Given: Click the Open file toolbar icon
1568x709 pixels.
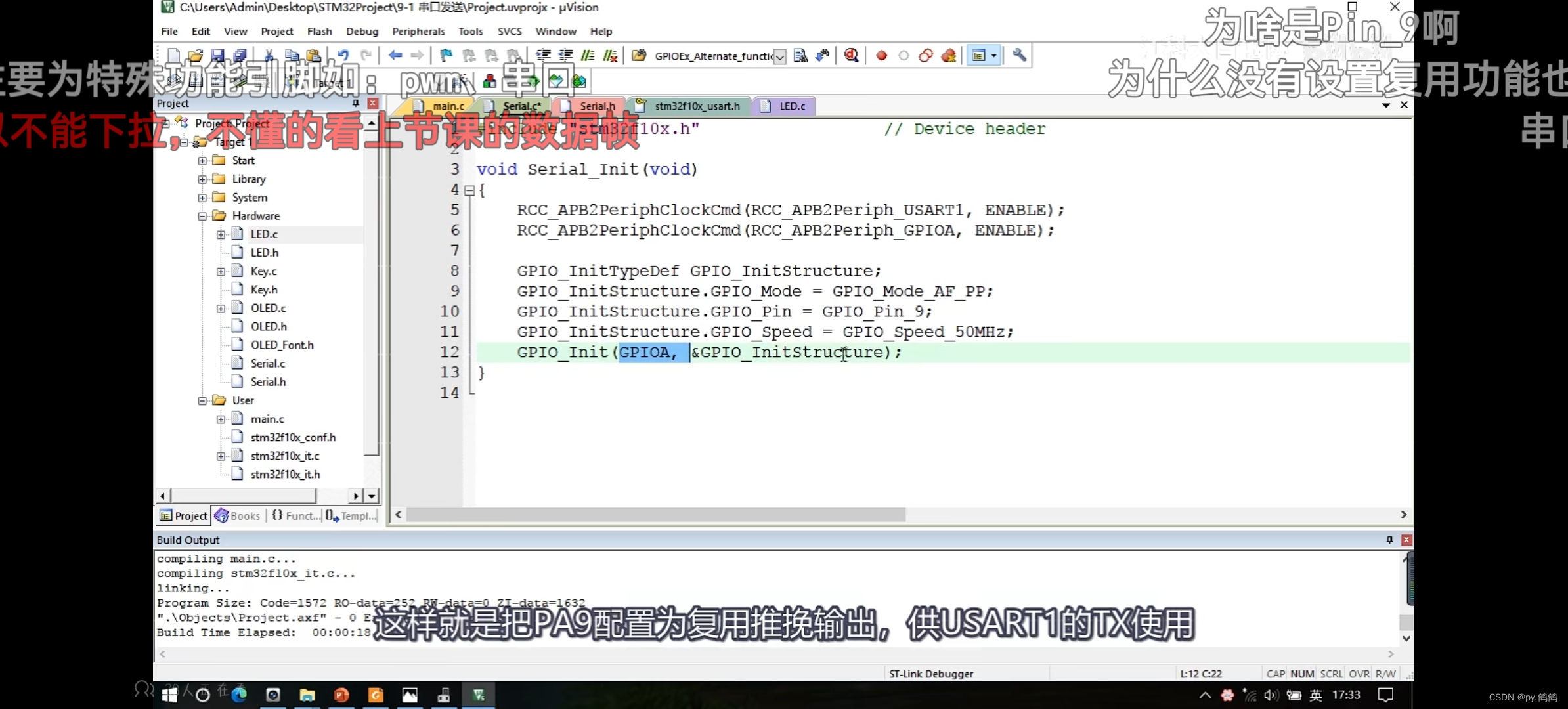Looking at the screenshot, I should 195,56.
